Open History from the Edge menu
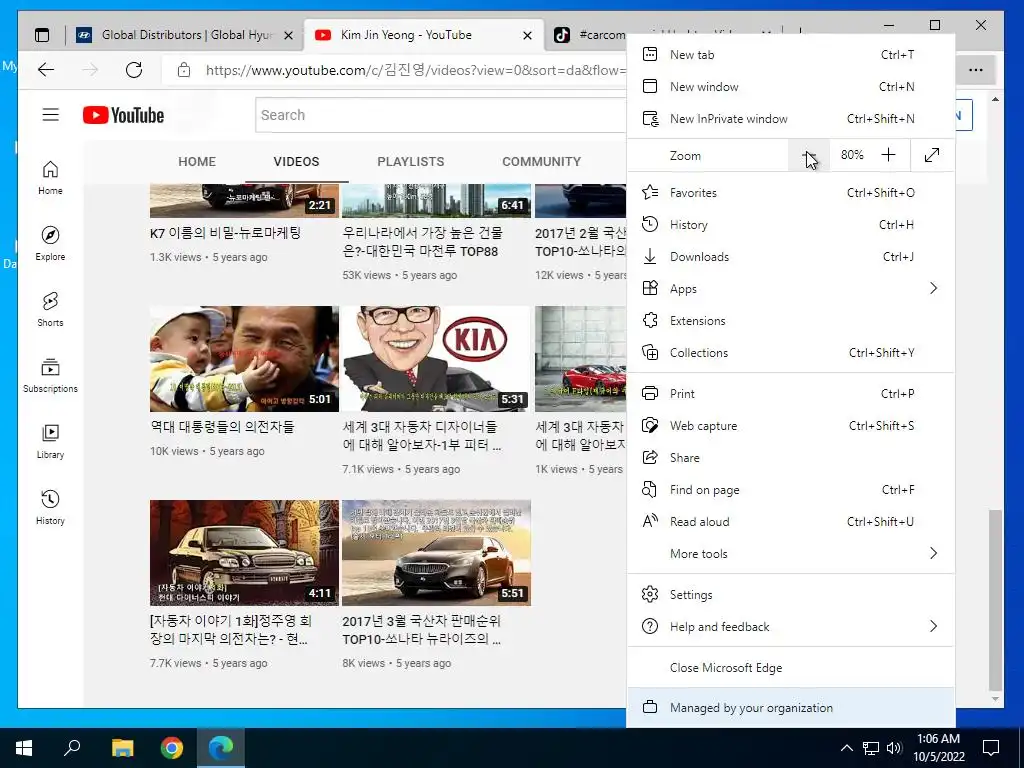 click(790, 225)
